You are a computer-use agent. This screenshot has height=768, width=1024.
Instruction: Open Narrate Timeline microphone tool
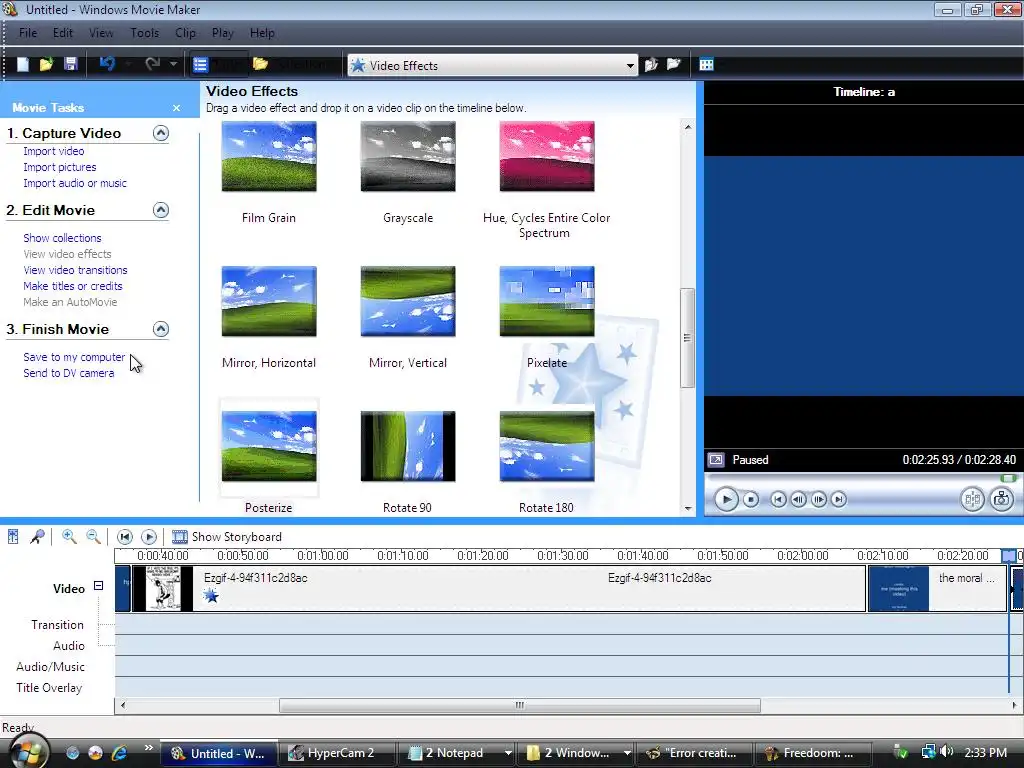[37, 537]
